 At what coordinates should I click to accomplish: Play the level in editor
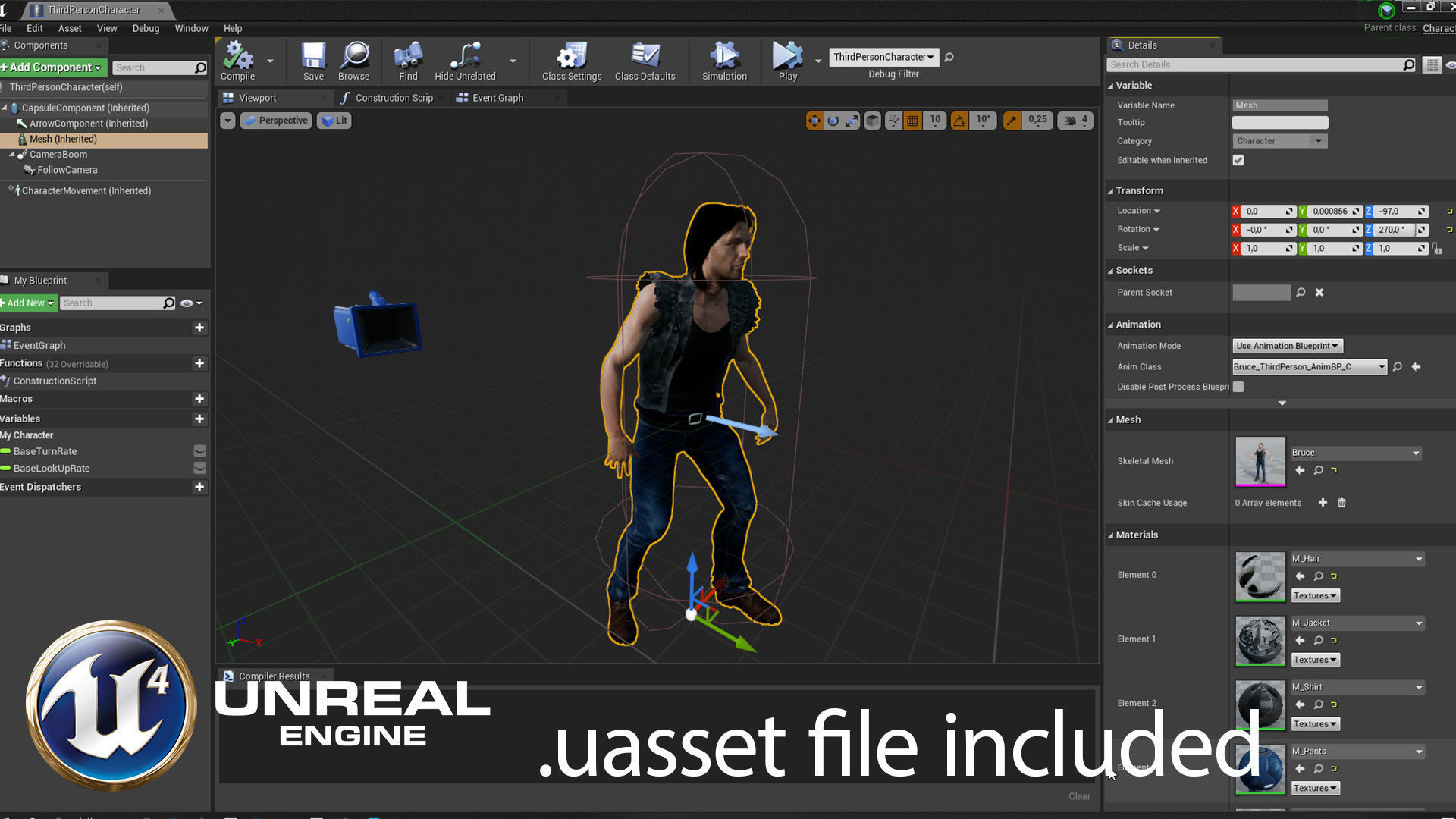point(788,61)
